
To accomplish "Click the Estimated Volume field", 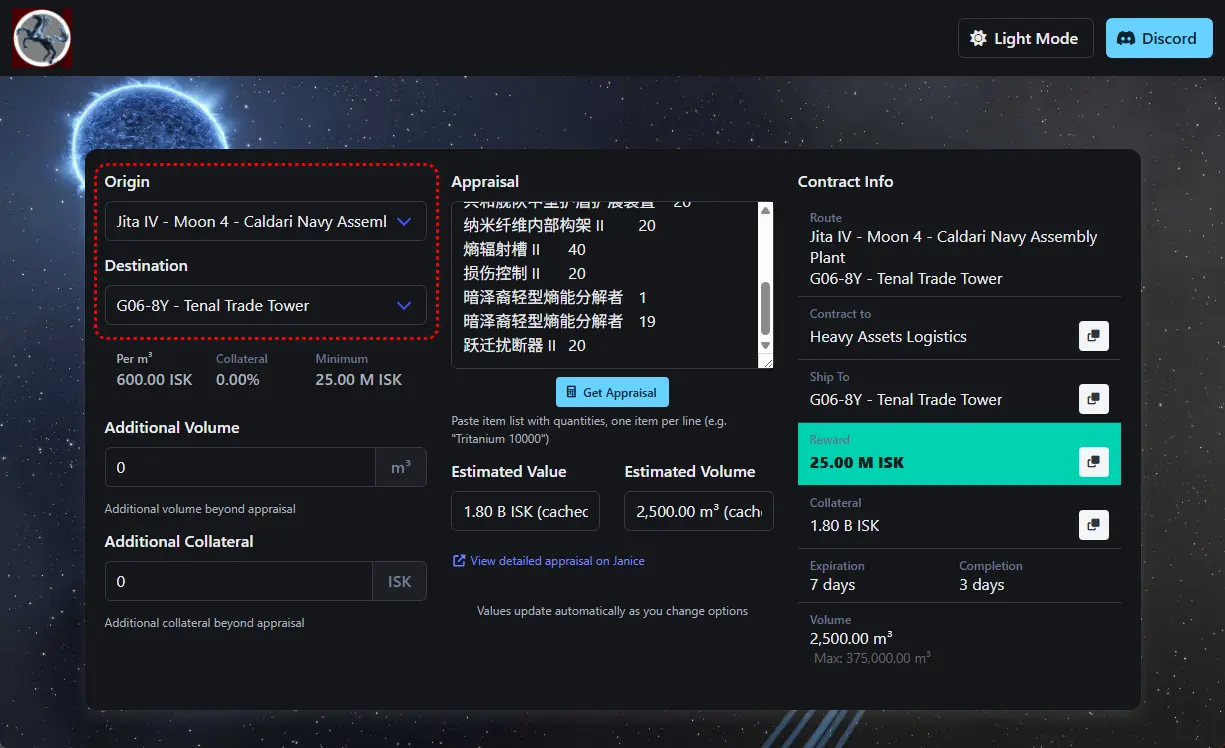I will (x=698, y=511).
